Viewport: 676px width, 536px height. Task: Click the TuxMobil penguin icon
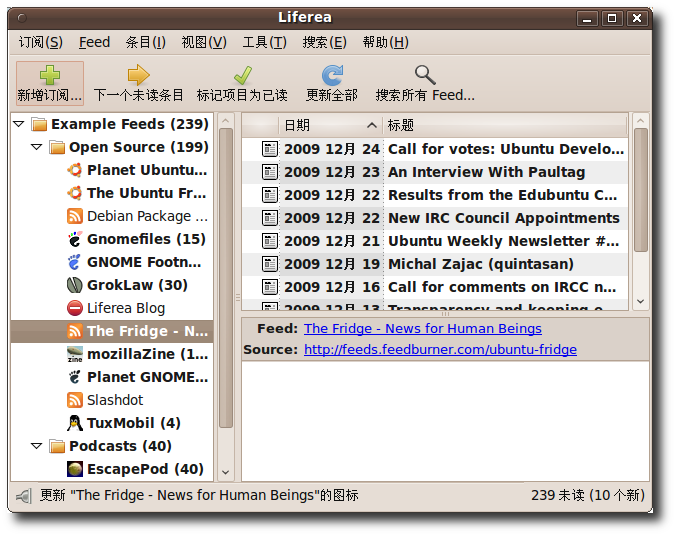pyautogui.click(x=75, y=423)
